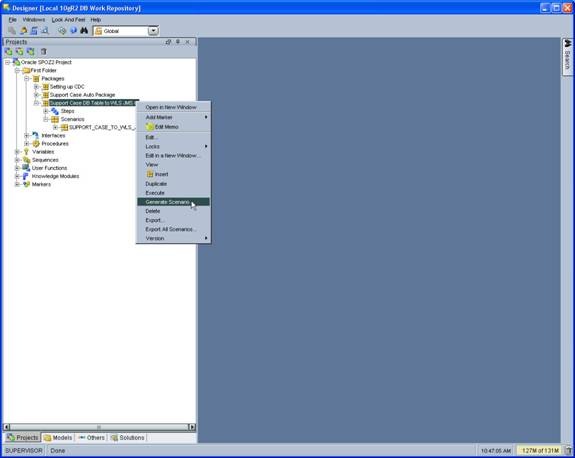
Task: Collapse the Oracle SPOZ2 Project node
Action: (7, 62)
